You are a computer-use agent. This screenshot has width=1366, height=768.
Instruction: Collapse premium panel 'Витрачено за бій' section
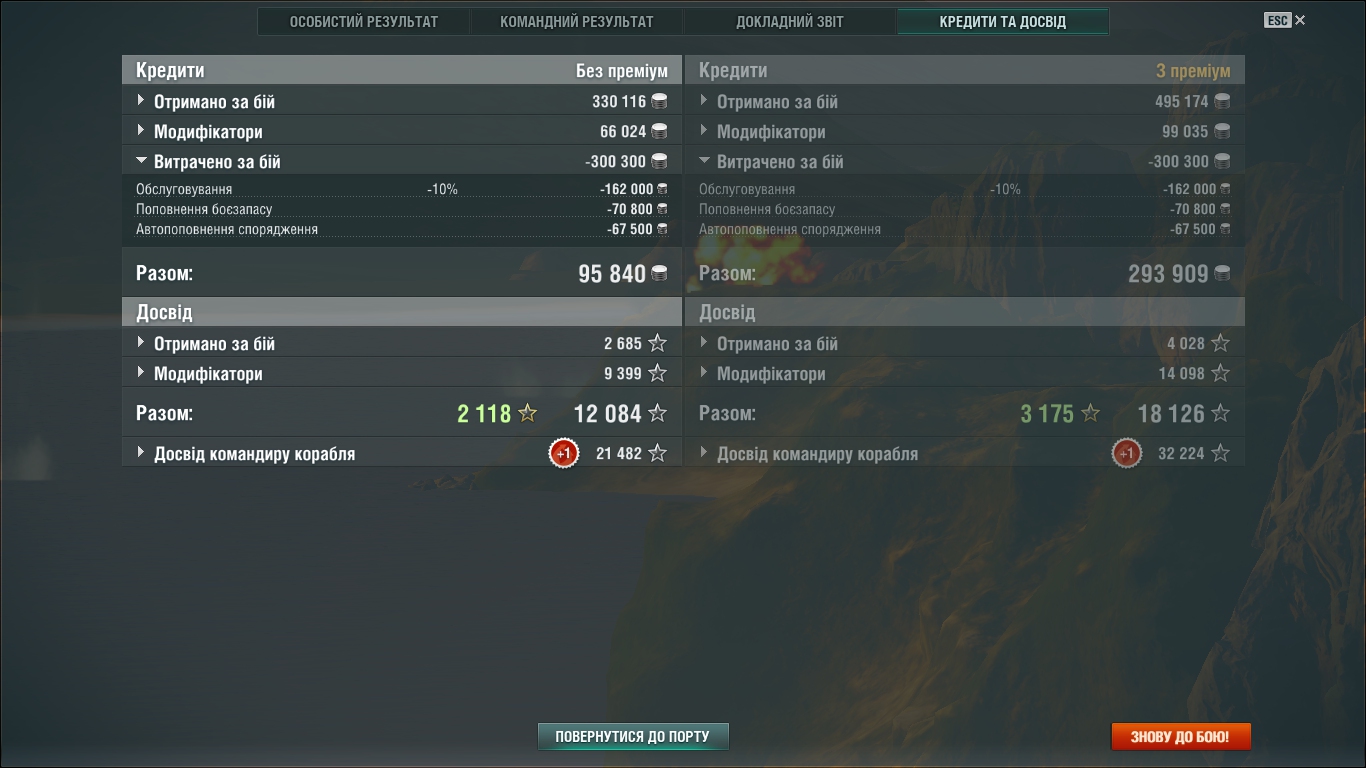965,161
